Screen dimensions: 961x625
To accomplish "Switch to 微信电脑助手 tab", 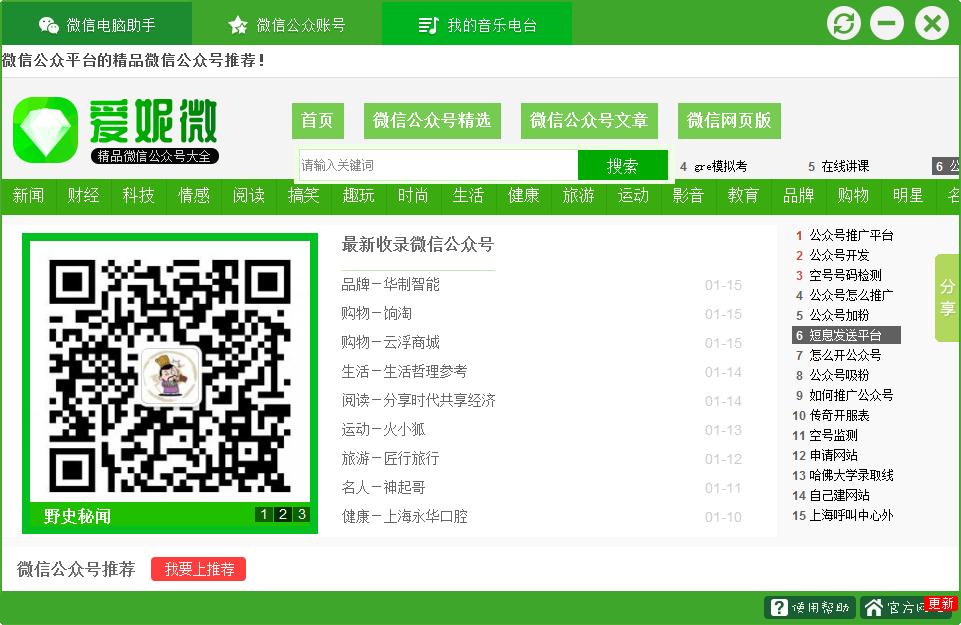I will 96,24.
